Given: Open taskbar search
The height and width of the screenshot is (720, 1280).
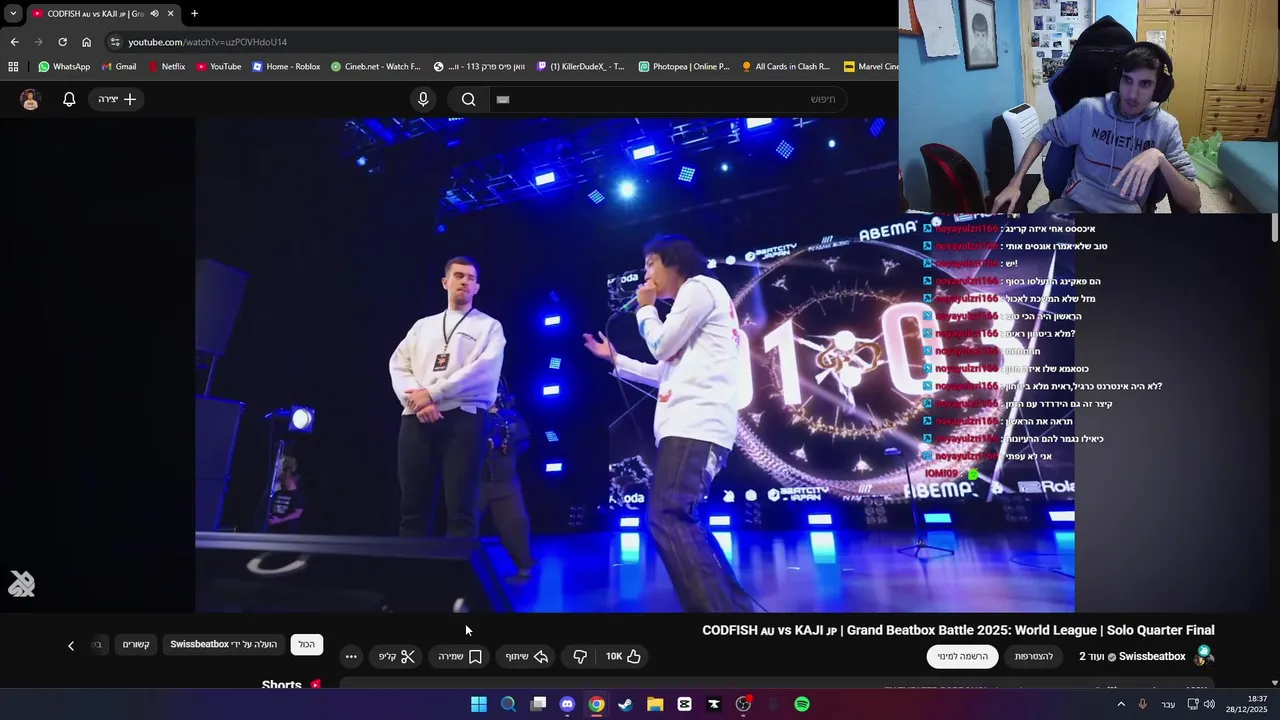Looking at the screenshot, I should [x=508, y=704].
